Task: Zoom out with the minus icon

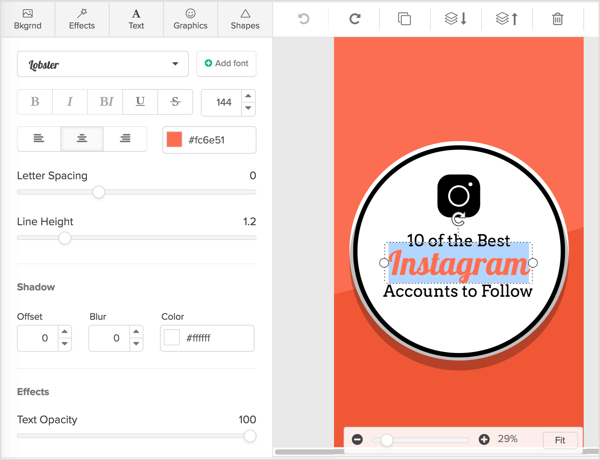Action: [357, 439]
